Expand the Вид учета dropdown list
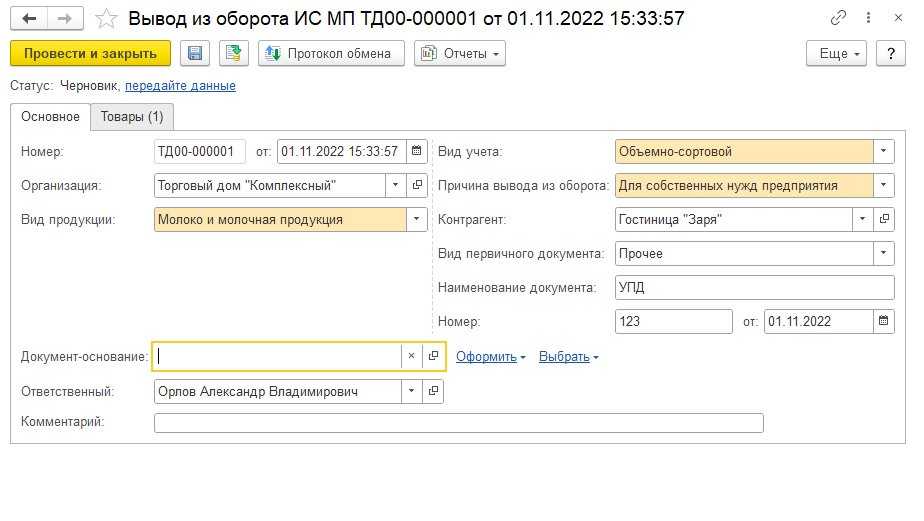The width and height of the screenshot is (924, 521). (x=884, y=152)
